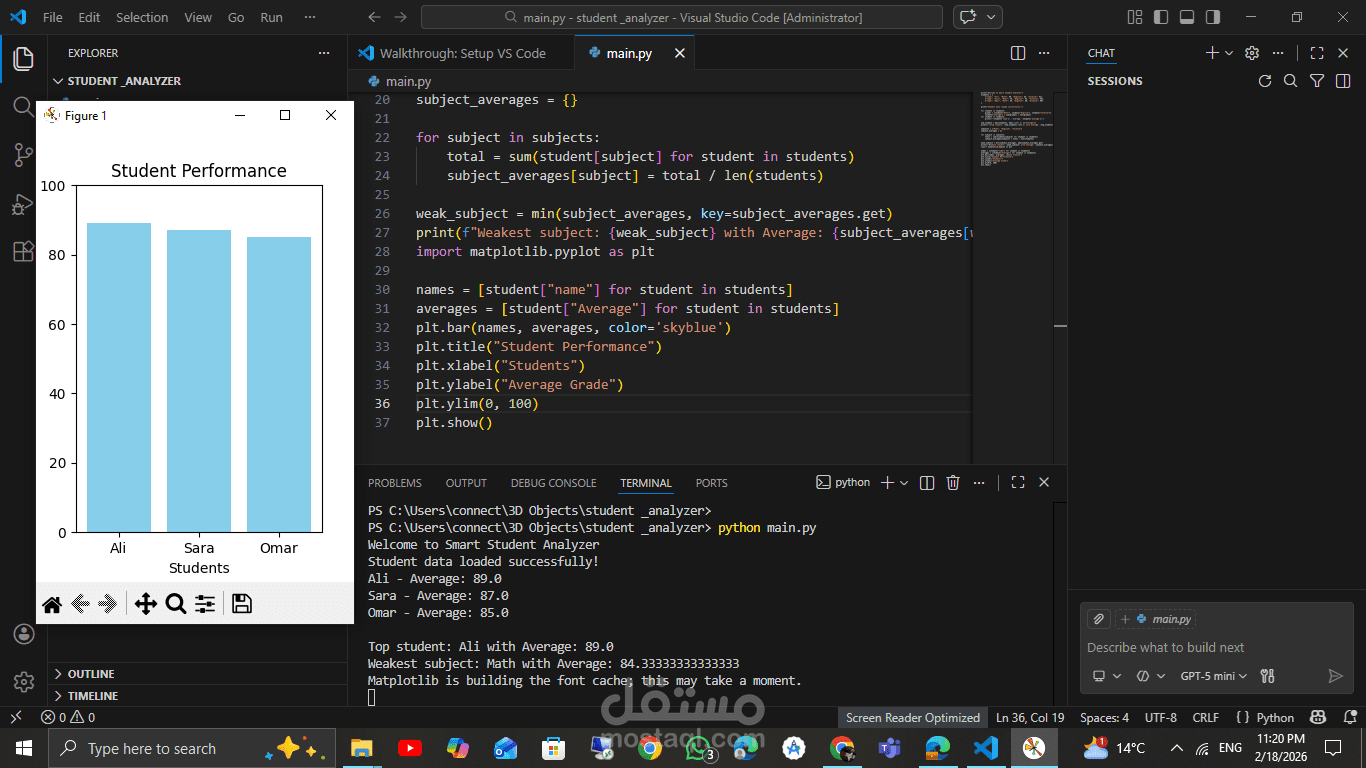This screenshot has width=1366, height=768.
Task: Maximize the terminal panel size
Action: pos(1018,482)
